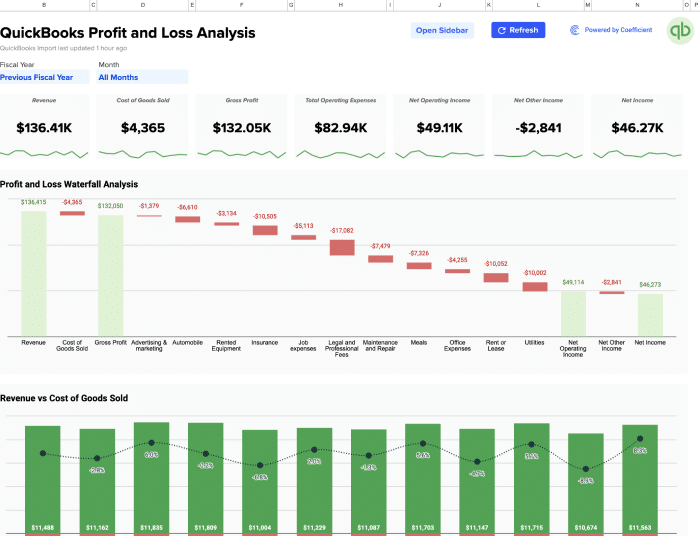Click the Cost of Goods Sold waterfall bar
Viewport: 700px width, 536px height.
(72, 213)
